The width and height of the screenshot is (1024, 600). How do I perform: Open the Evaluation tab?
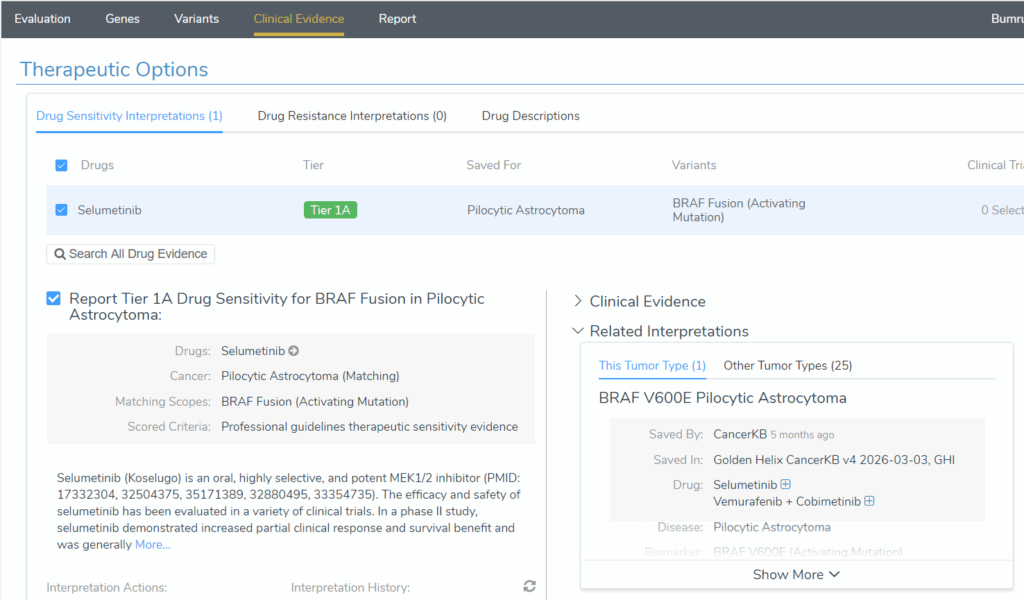pyautogui.click(x=42, y=19)
